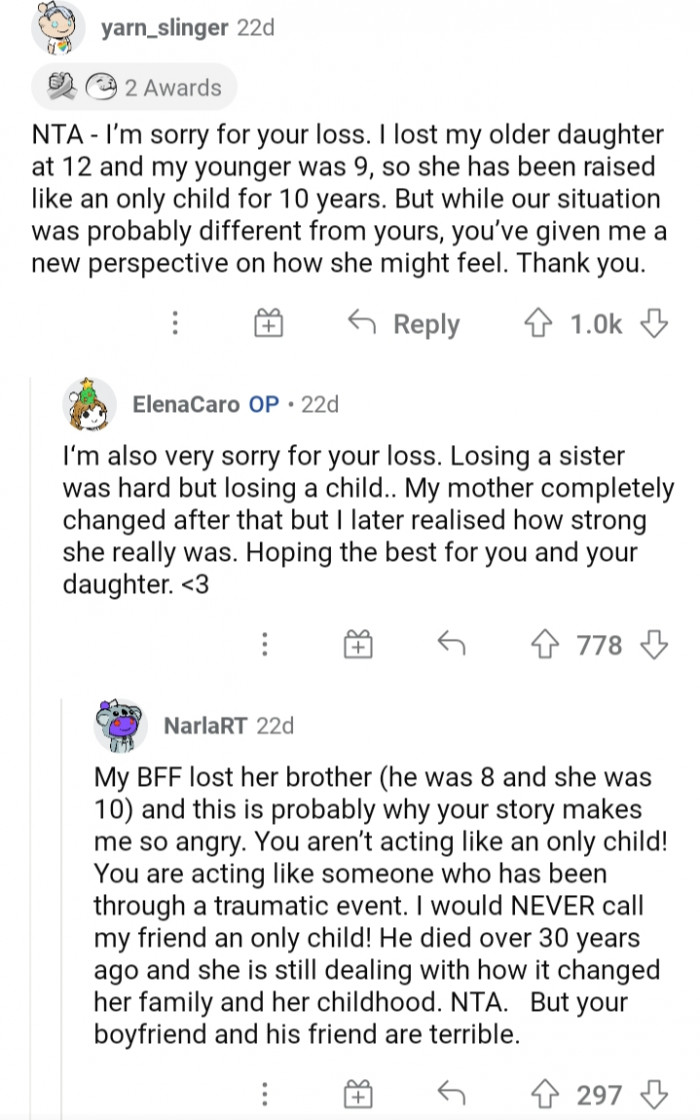Reply to yarn_slinger's comment

click(x=405, y=323)
